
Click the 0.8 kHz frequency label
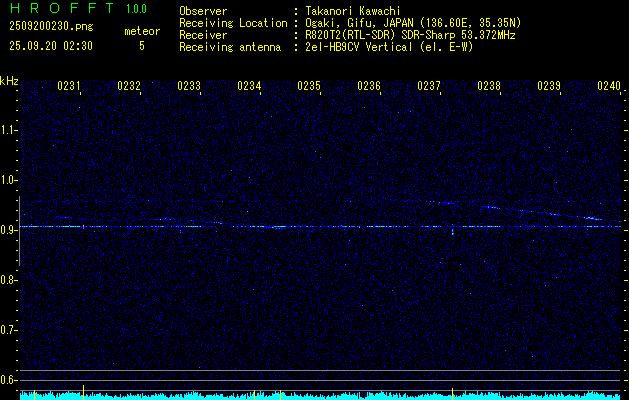click(8, 280)
